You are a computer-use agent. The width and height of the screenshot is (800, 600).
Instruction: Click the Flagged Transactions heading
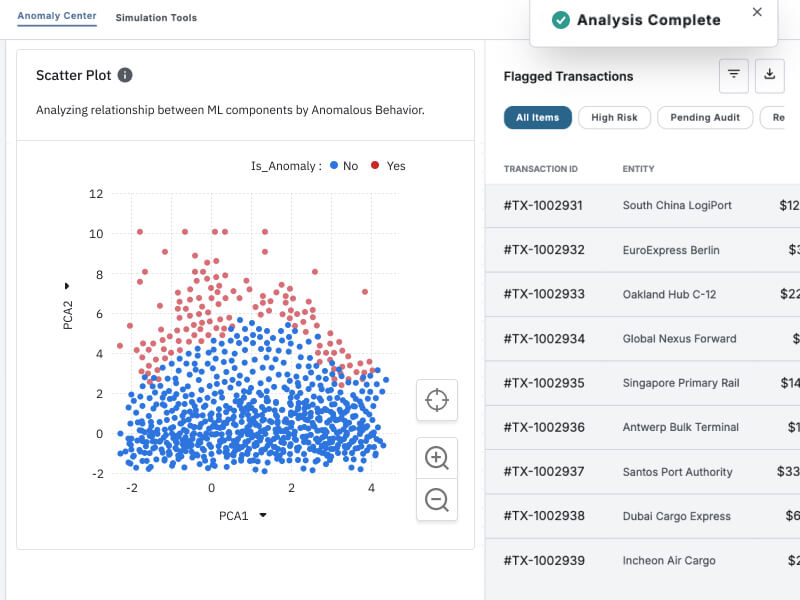pos(568,77)
